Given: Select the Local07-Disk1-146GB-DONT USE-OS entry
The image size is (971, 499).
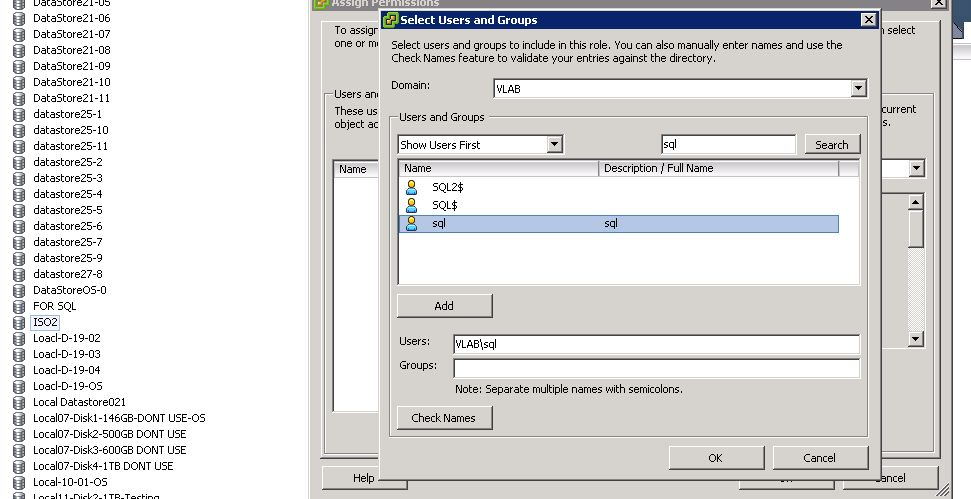Looking at the screenshot, I should pos(119,419).
